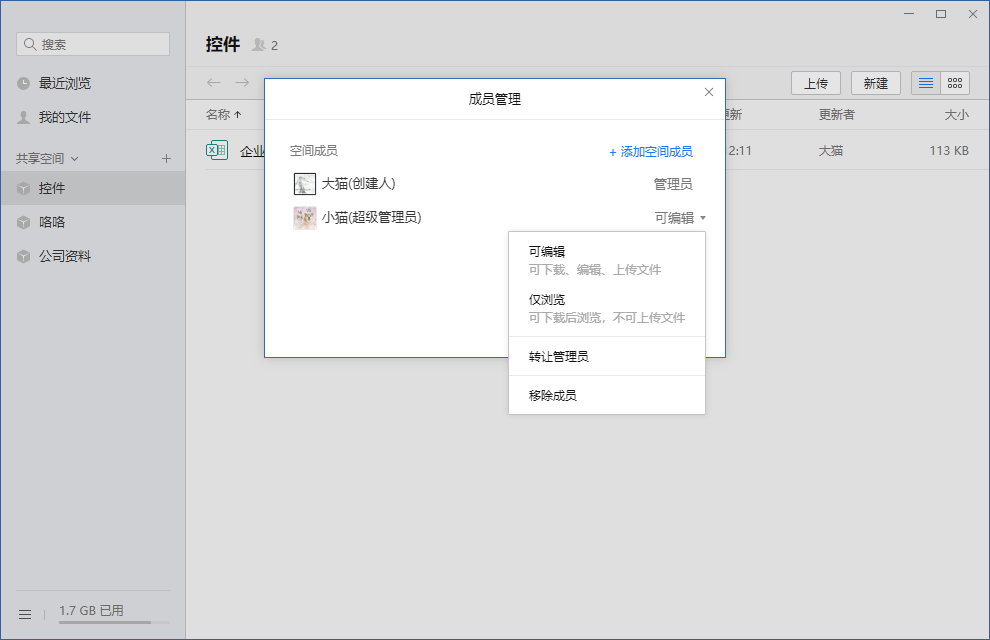The height and width of the screenshot is (640, 990).
Task: Switch to grid view icon
Action: click(x=955, y=83)
